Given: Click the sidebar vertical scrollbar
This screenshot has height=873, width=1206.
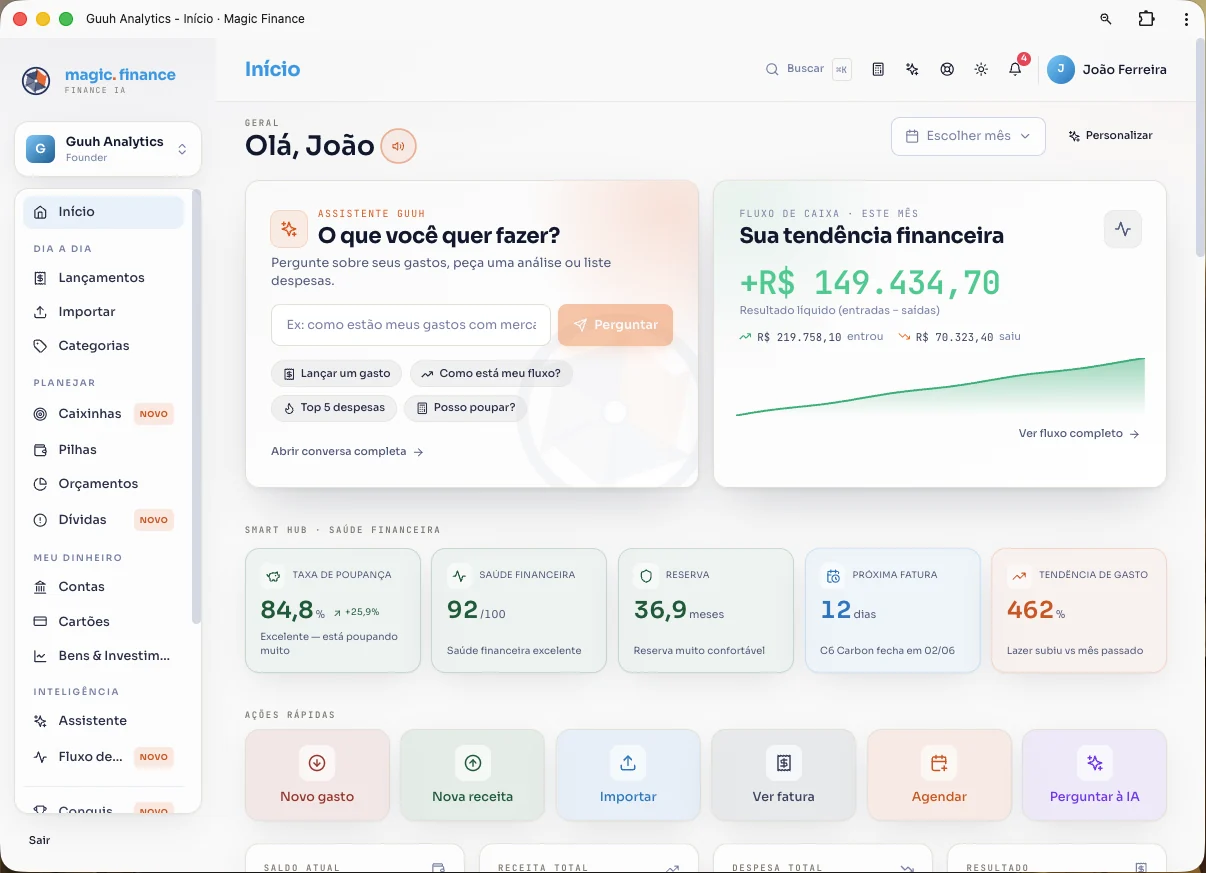Looking at the screenshot, I should click(x=197, y=407).
